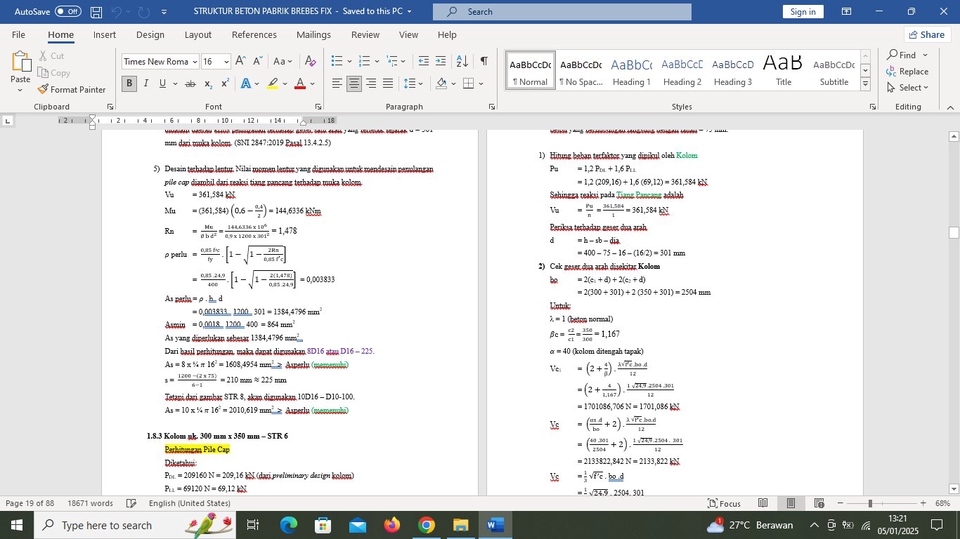Image resolution: width=960 pixels, height=539 pixels.
Task: Click the Numbering list icon
Action: coord(364,61)
